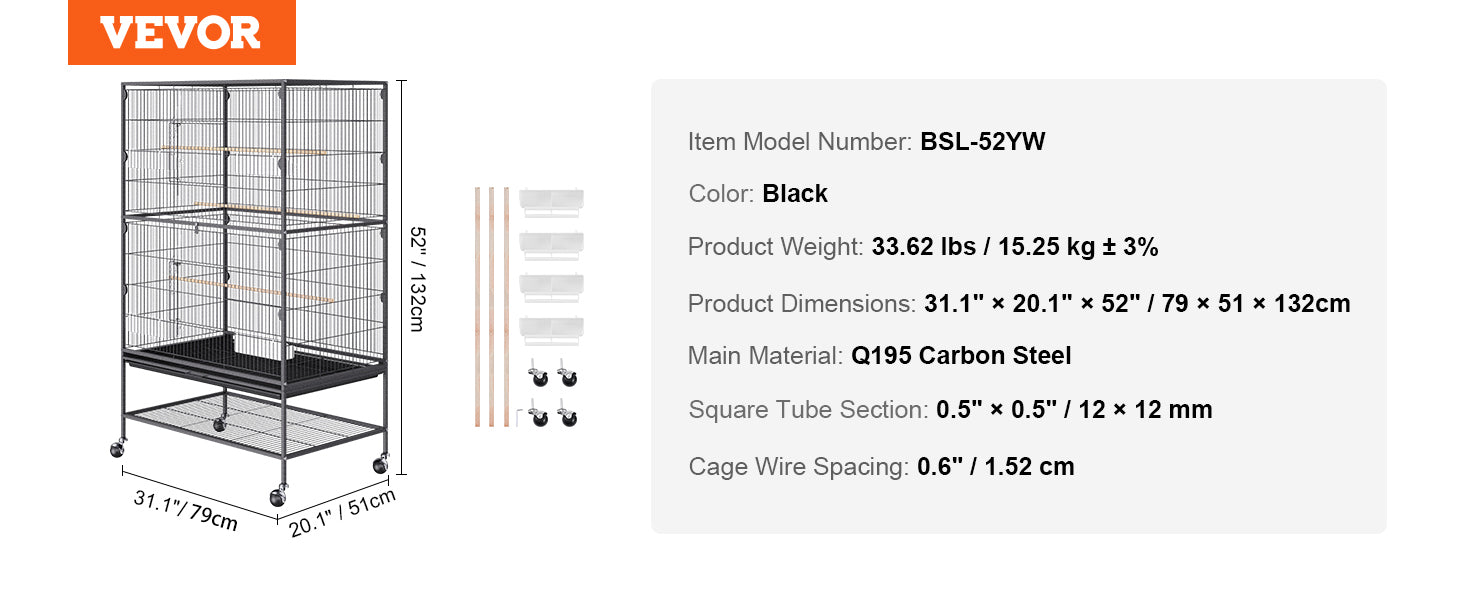
Task: Click the Q195 Carbon Steel material text
Action: [x=961, y=355]
